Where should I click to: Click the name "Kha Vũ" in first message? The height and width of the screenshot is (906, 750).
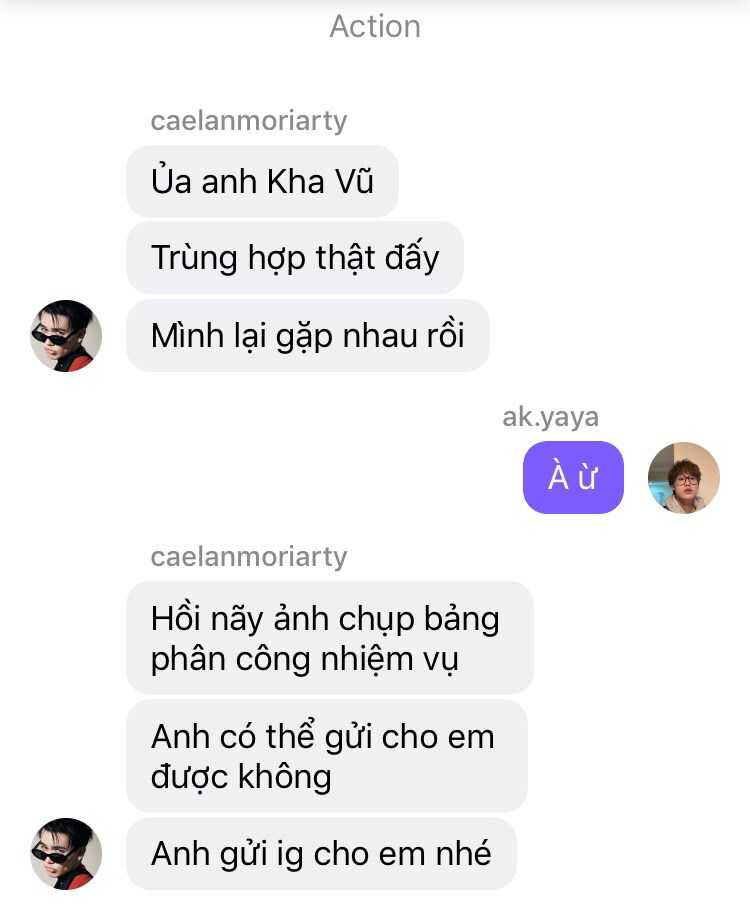321,181
